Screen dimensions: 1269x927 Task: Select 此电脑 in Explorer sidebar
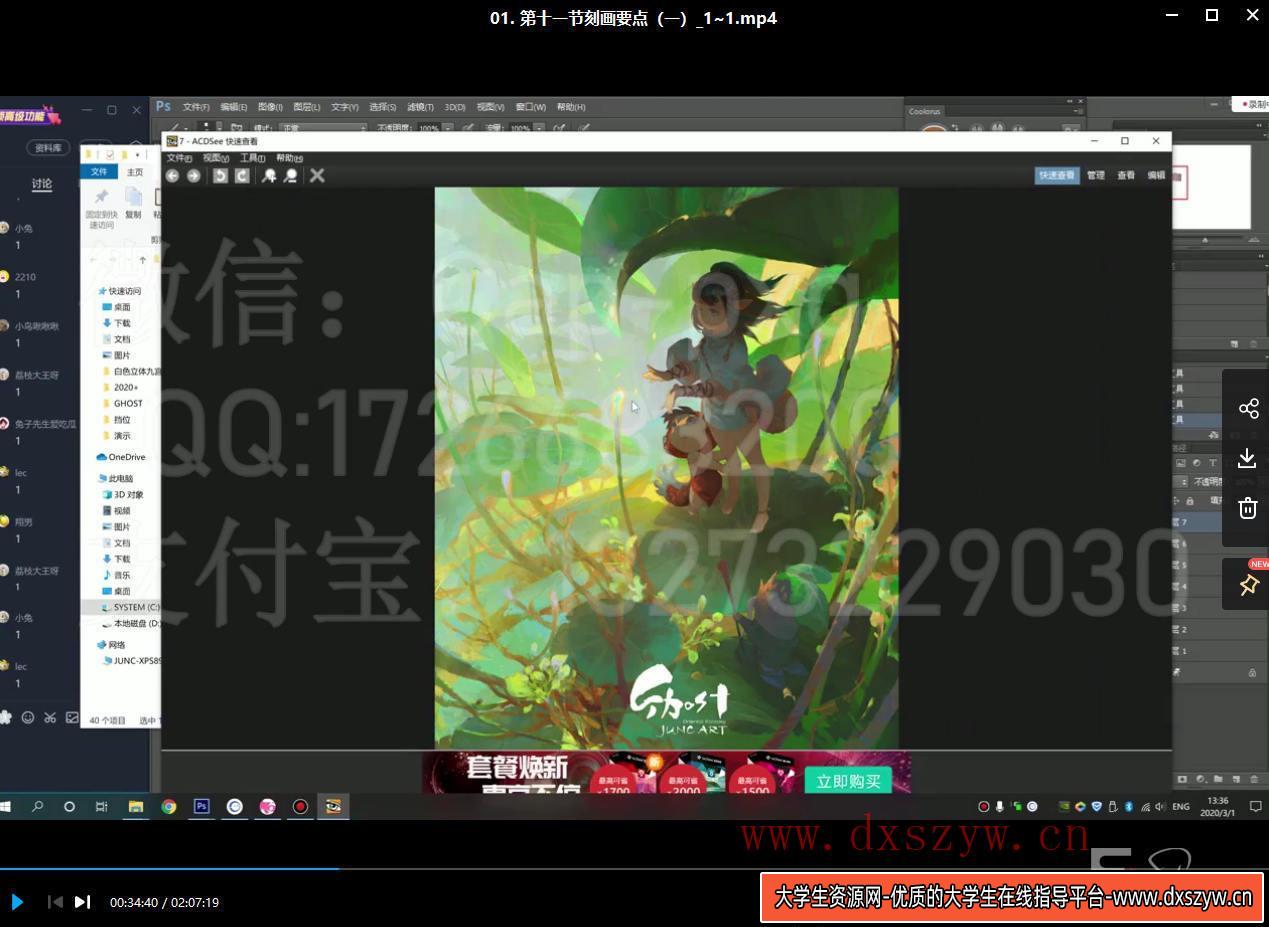tap(116, 479)
